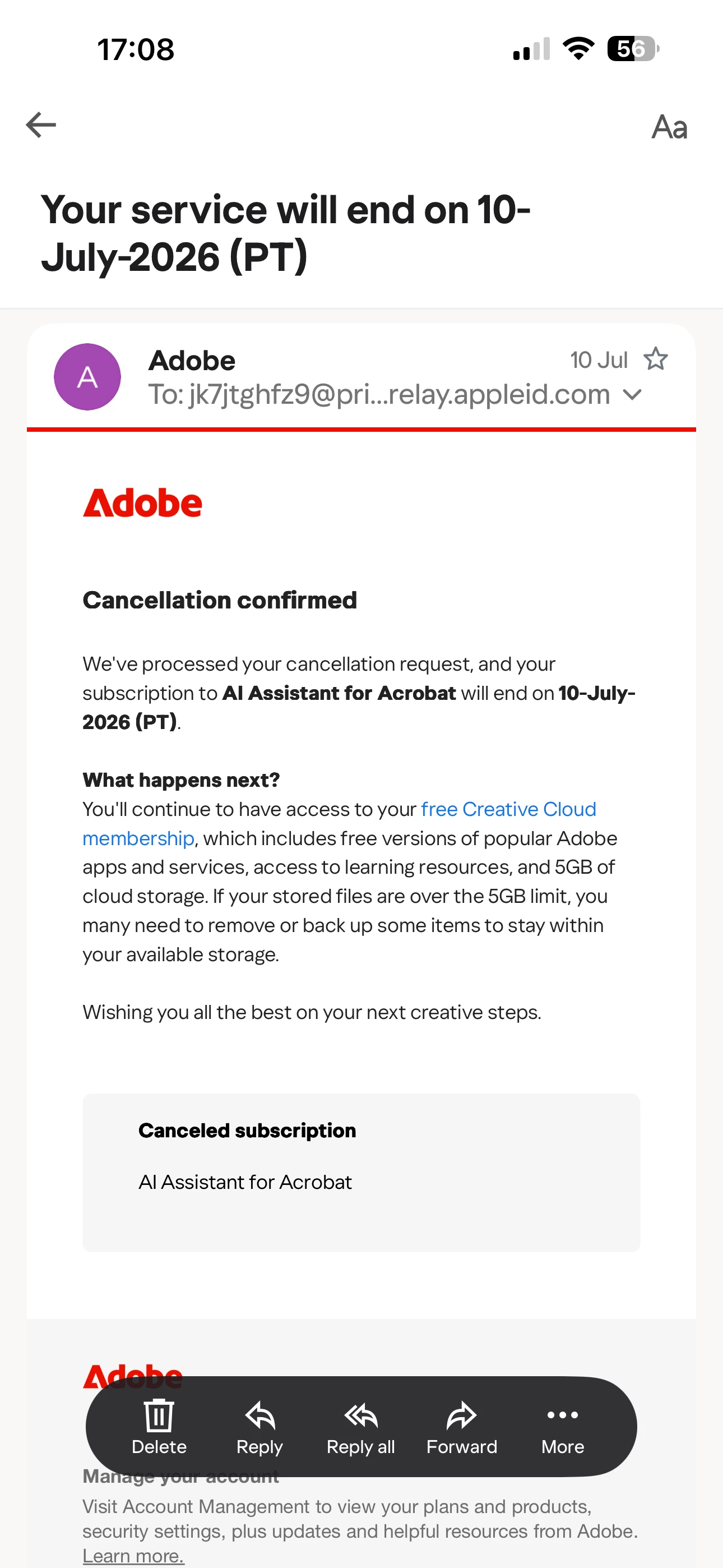This screenshot has width=723, height=1568.
Task: Tap the battery indicator in status bar
Action: (x=633, y=49)
